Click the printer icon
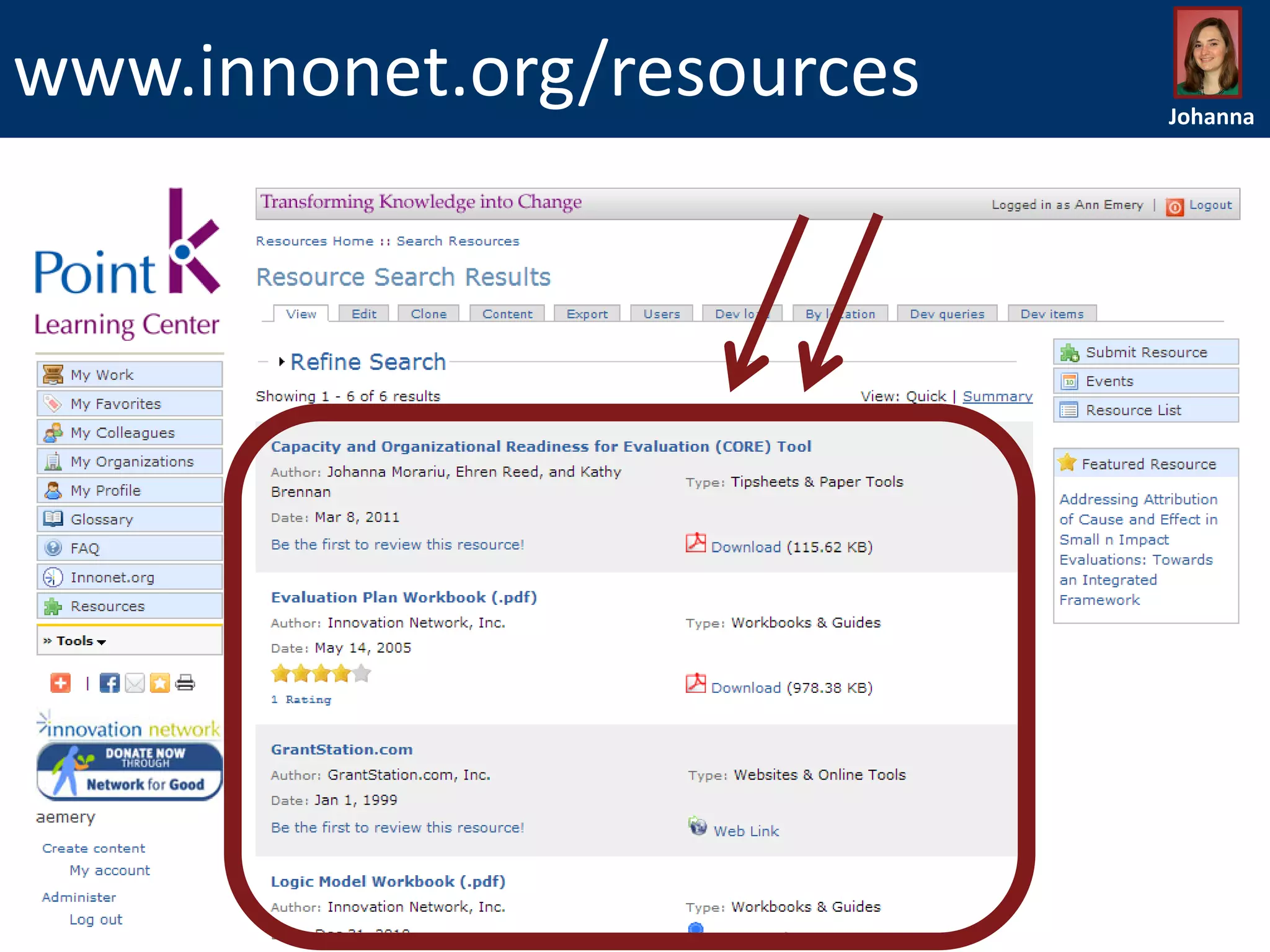This screenshot has height=952, width=1270. pos(185,683)
